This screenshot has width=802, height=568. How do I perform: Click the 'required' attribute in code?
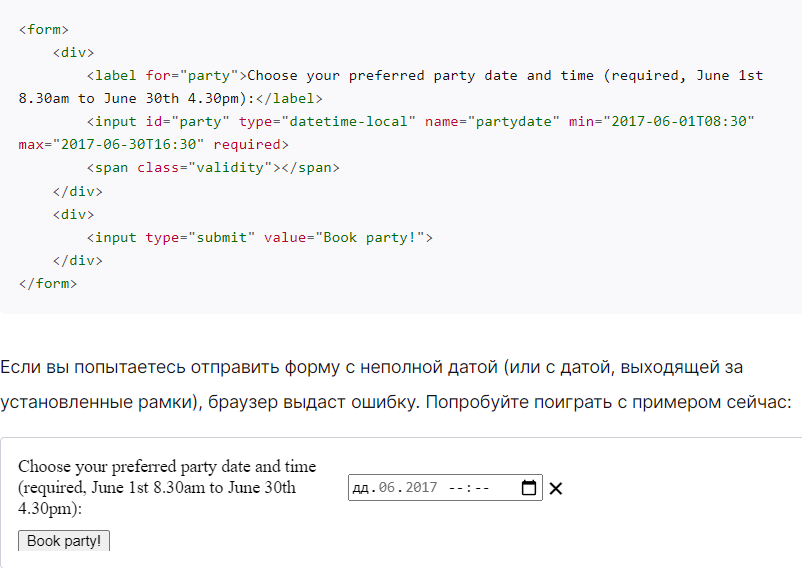click(x=247, y=145)
